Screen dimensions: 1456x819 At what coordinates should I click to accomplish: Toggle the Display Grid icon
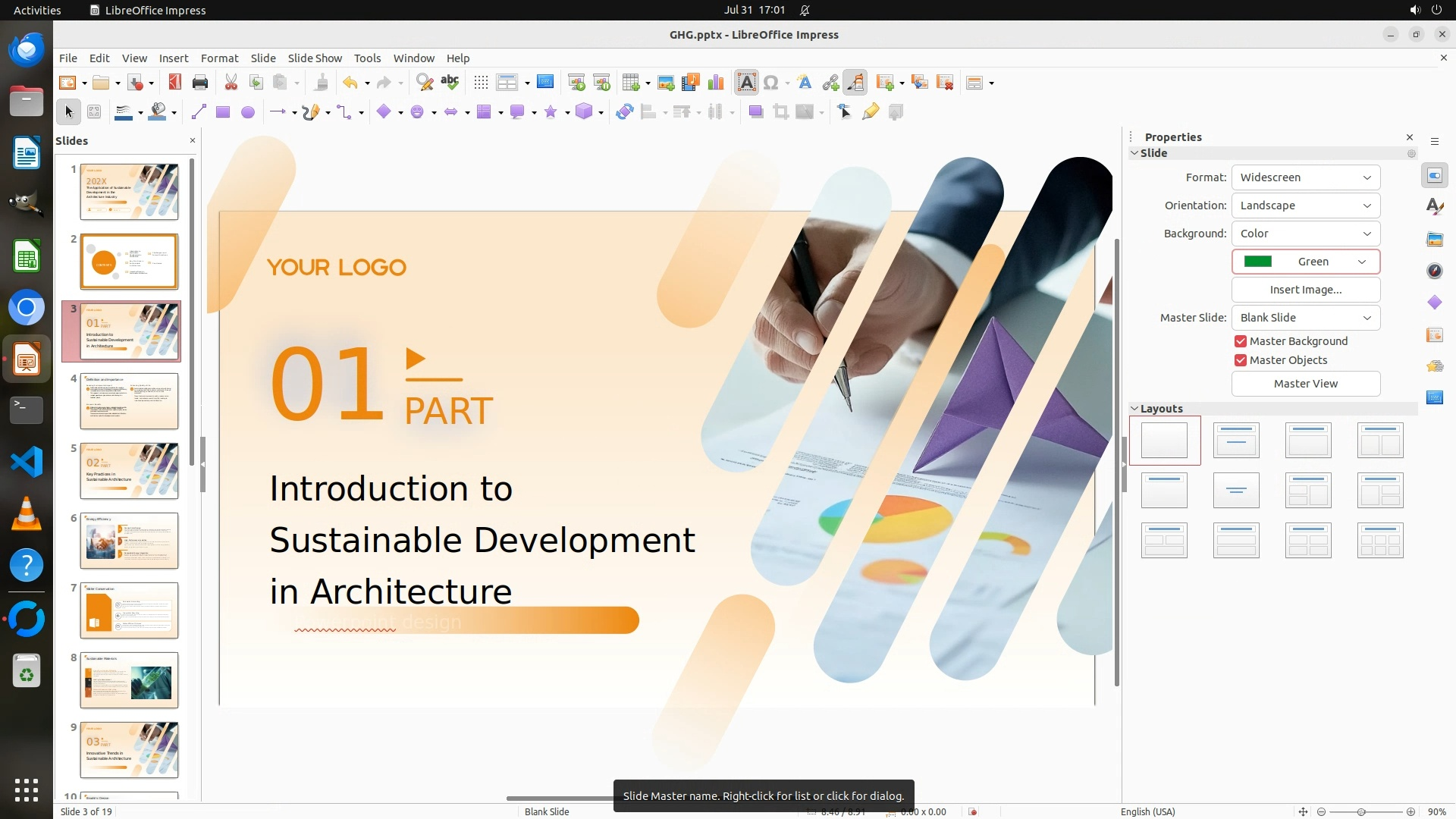pyautogui.click(x=481, y=83)
